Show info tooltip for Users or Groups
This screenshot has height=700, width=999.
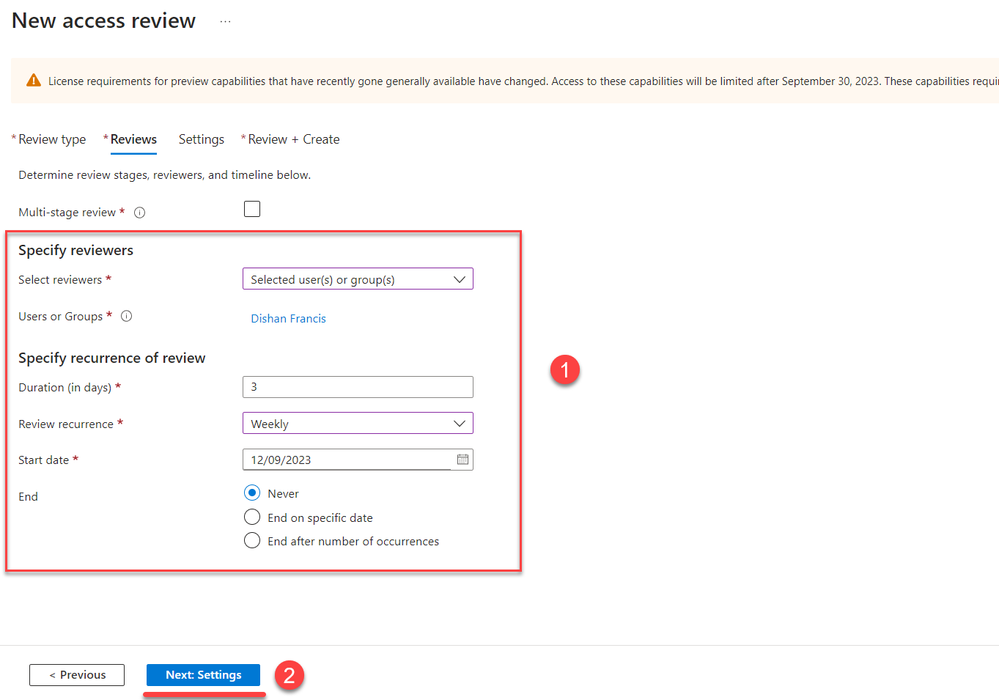click(127, 316)
